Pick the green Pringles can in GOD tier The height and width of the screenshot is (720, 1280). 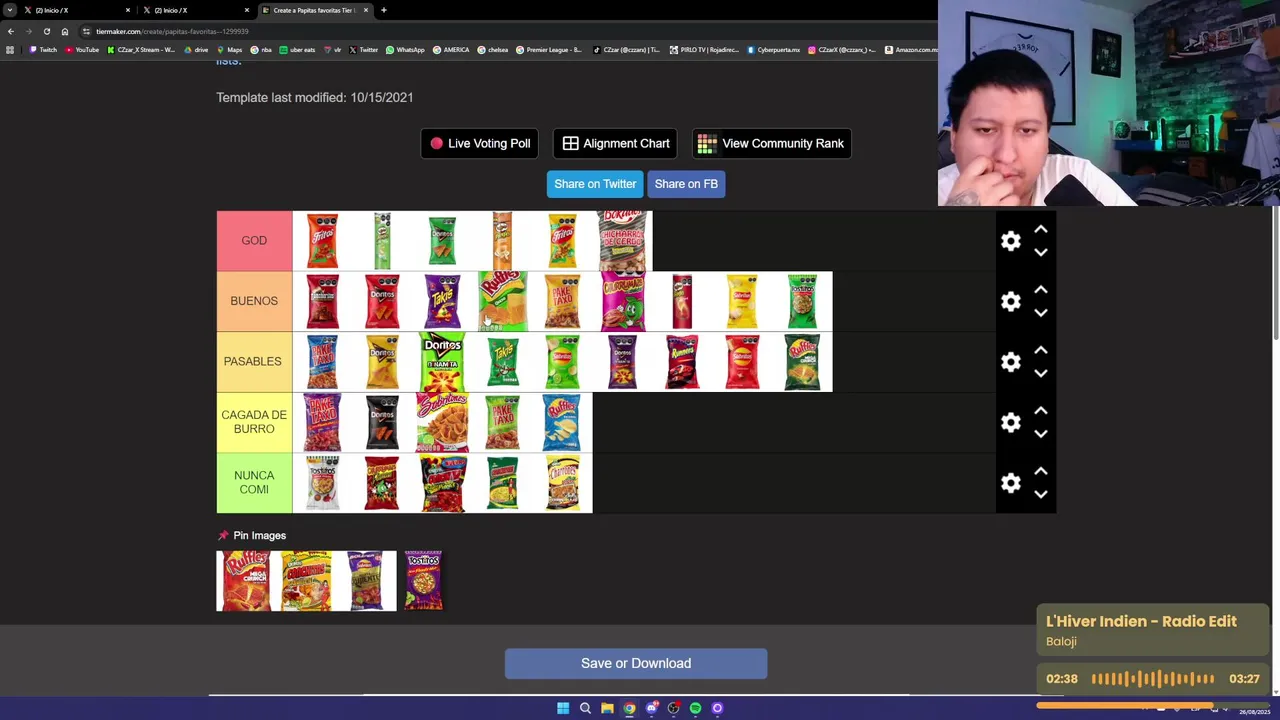[382, 241]
